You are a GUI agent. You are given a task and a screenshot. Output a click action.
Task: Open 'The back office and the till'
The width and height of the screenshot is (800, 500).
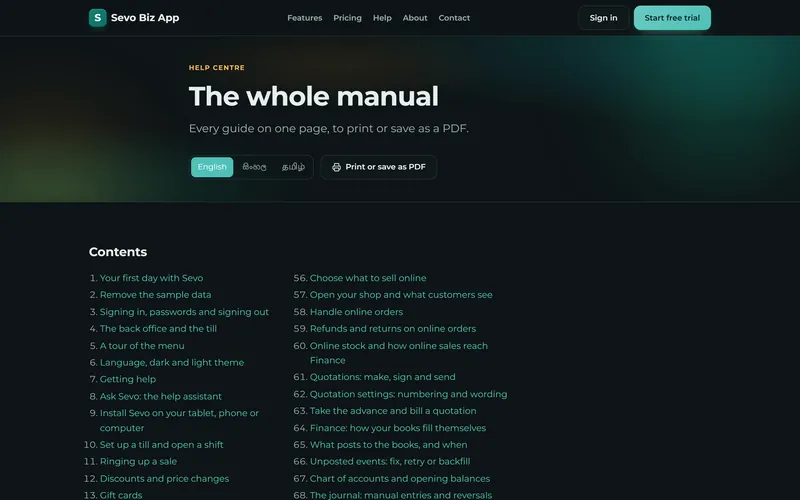pyautogui.click(x=158, y=329)
